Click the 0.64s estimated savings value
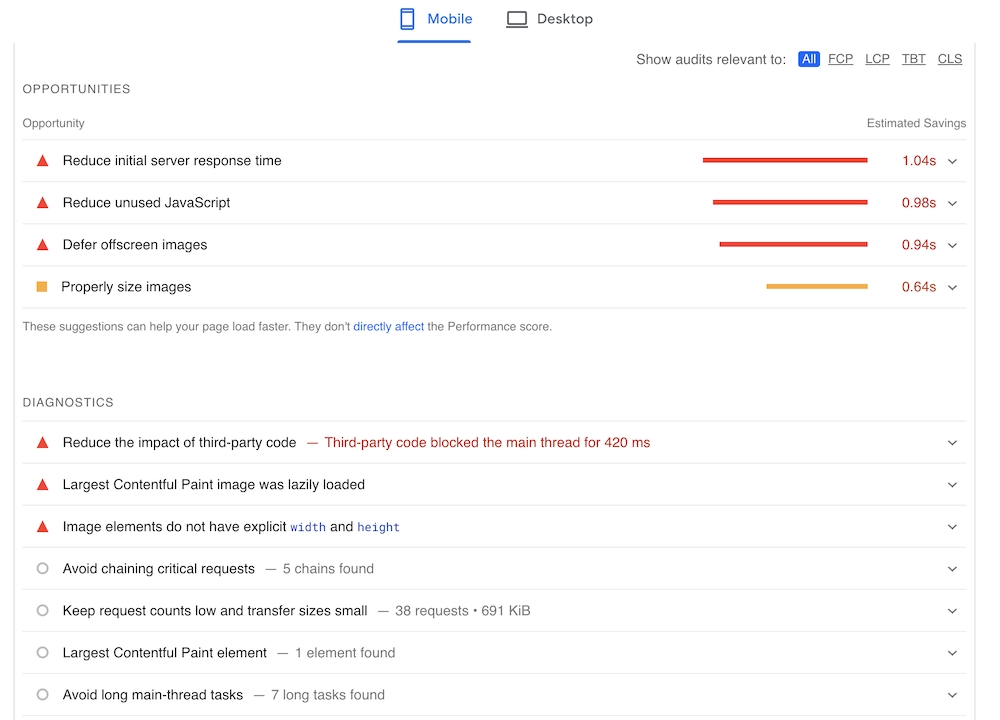1000x720 pixels. click(919, 287)
